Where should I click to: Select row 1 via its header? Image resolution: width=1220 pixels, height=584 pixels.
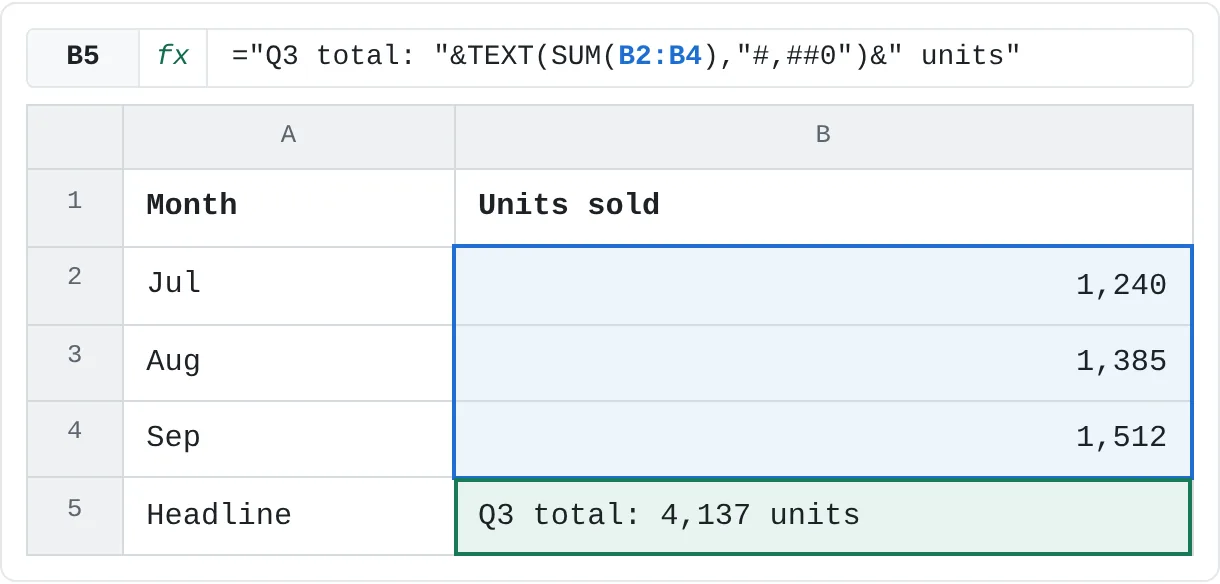coord(75,208)
